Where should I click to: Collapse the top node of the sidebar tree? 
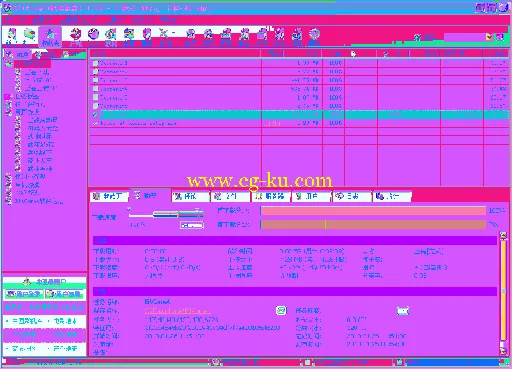click(8, 63)
